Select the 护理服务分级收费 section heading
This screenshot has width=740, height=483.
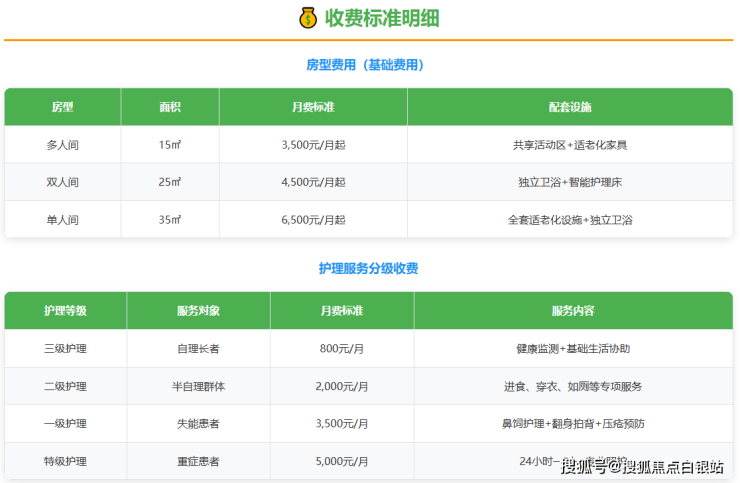pos(368,268)
